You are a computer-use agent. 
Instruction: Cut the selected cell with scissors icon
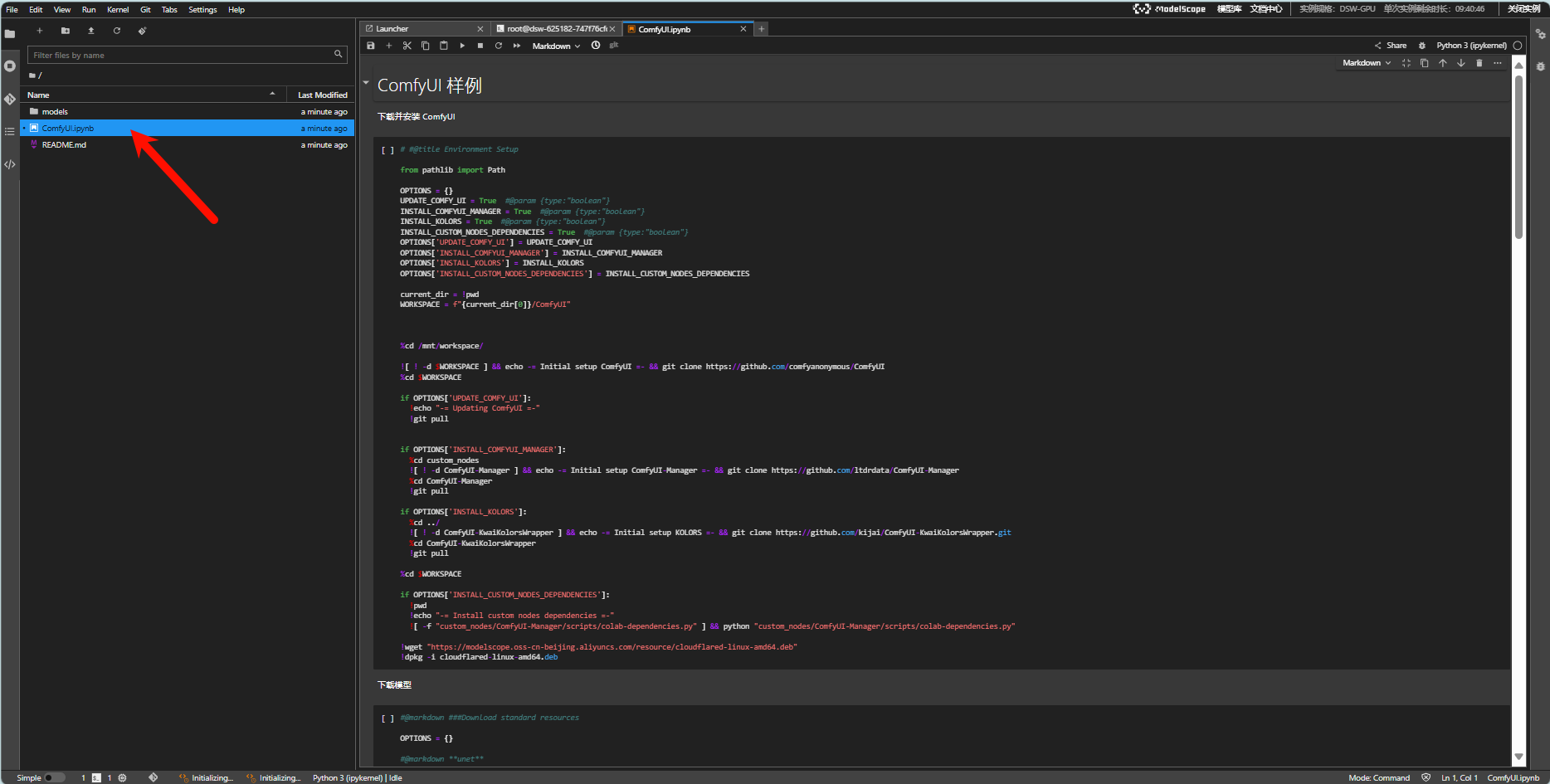407,46
